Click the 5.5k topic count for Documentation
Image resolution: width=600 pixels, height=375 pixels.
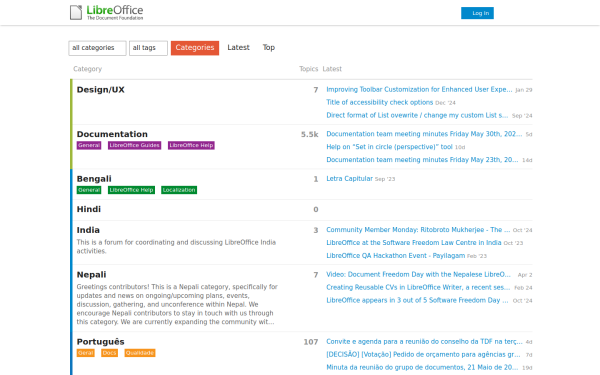tap(309, 134)
